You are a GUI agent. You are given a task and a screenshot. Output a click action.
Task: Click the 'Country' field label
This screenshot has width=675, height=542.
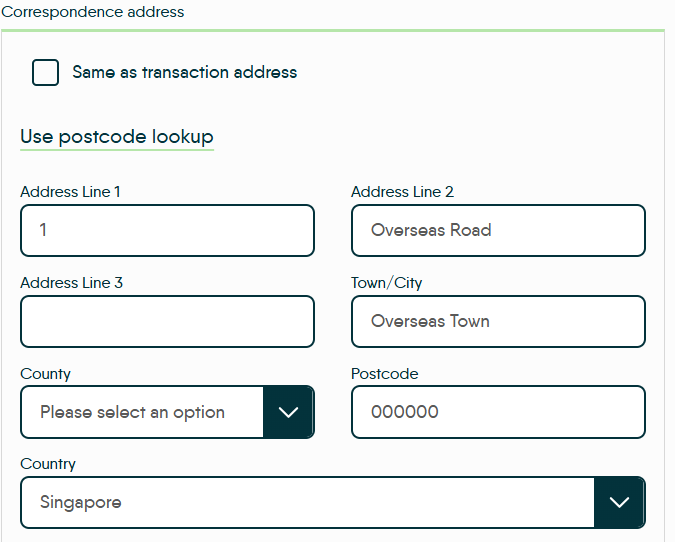pos(48,464)
